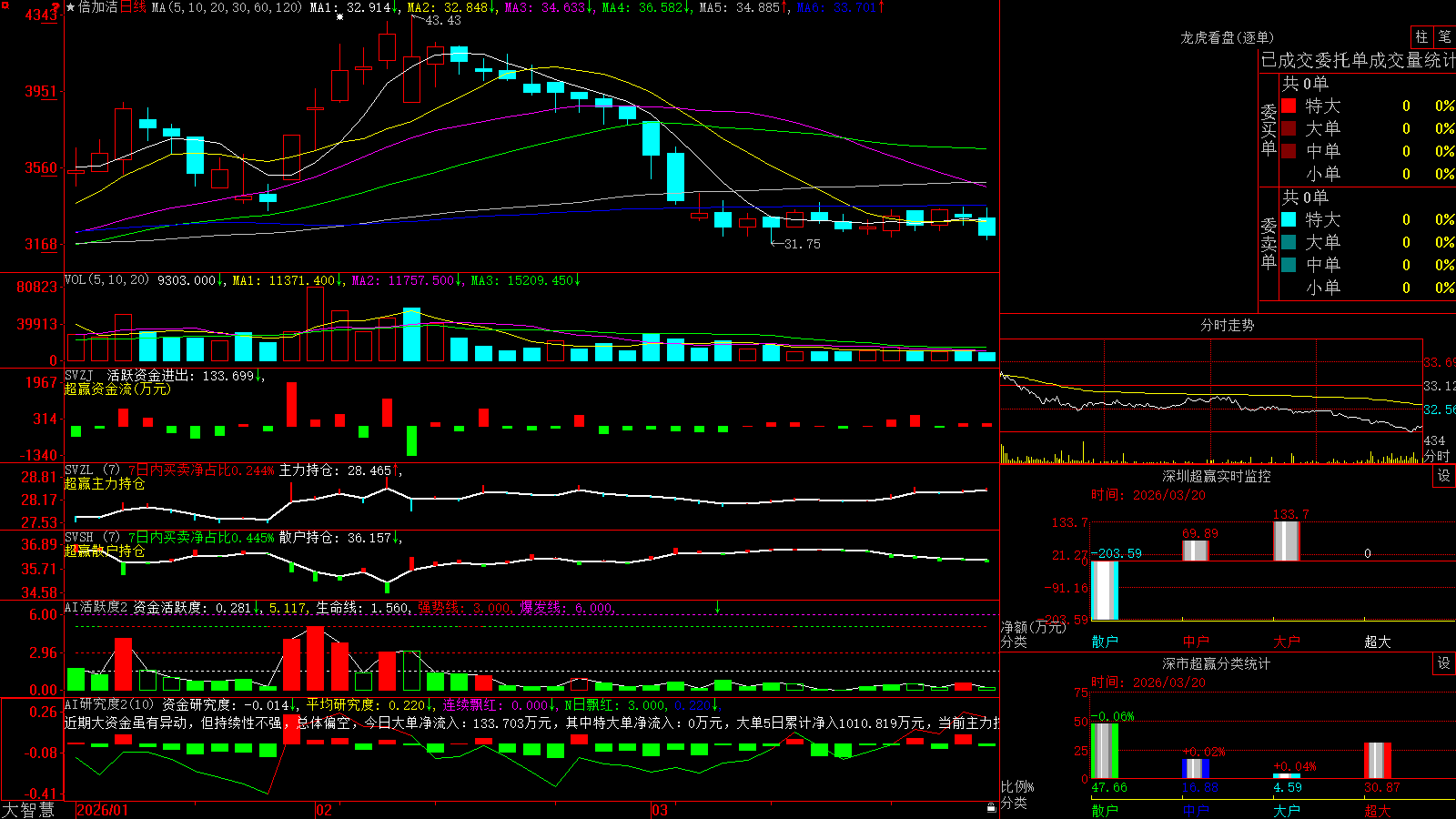1456x819 pixels.
Task: Open VOL(5,10,20) indicator parameters
Action: pos(107,280)
